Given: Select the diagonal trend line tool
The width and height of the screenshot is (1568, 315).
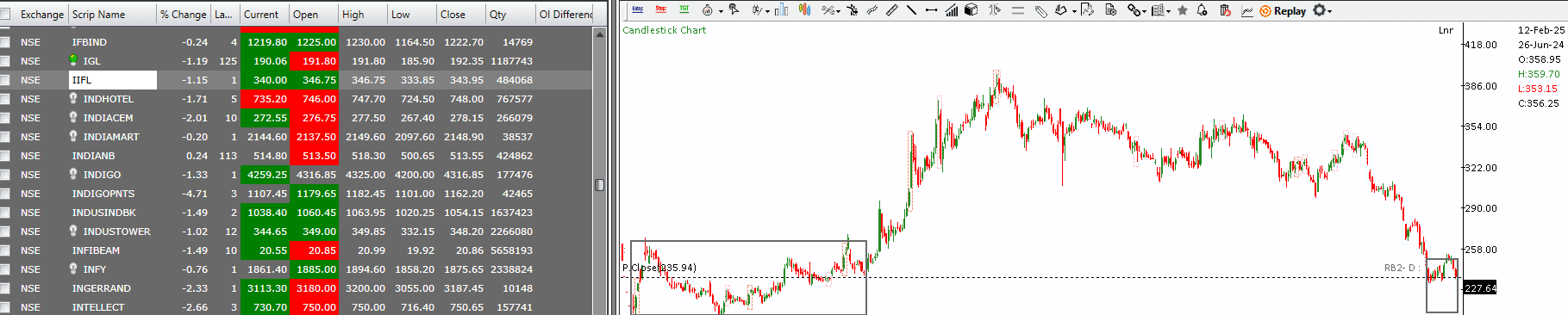Looking at the screenshot, I should click(911, 10).
